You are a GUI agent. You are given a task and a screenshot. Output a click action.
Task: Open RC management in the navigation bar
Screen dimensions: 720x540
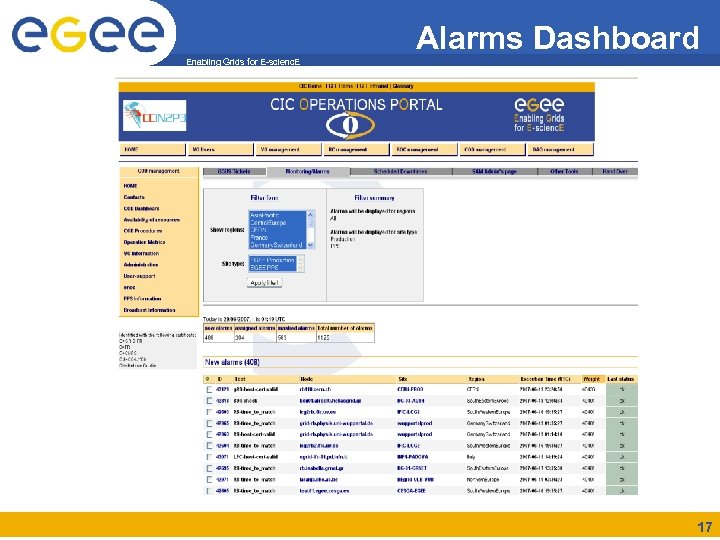coord(356,150)
